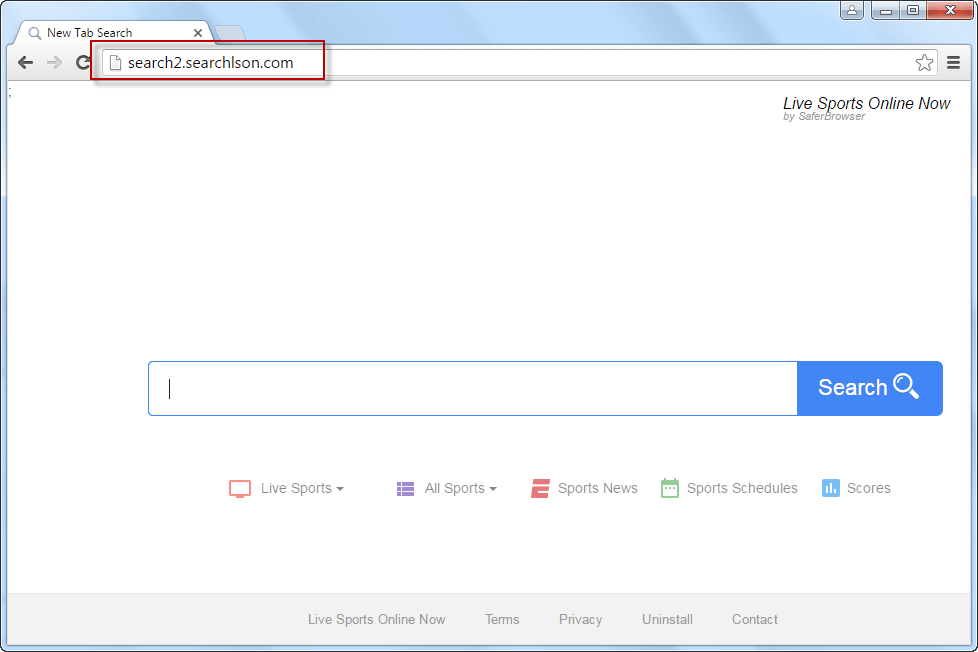Expand the All Sports dropdown
This screenshot has width=978, height=652.
[460, 489]
